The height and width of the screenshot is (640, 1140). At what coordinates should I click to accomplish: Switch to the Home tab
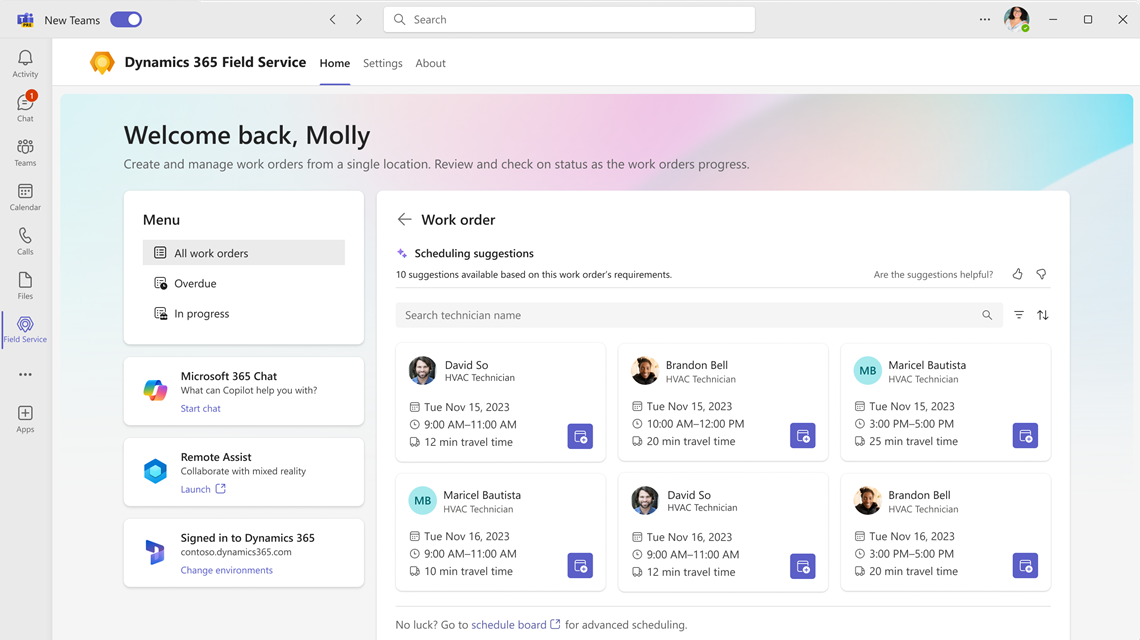click(x=334, y=63)
